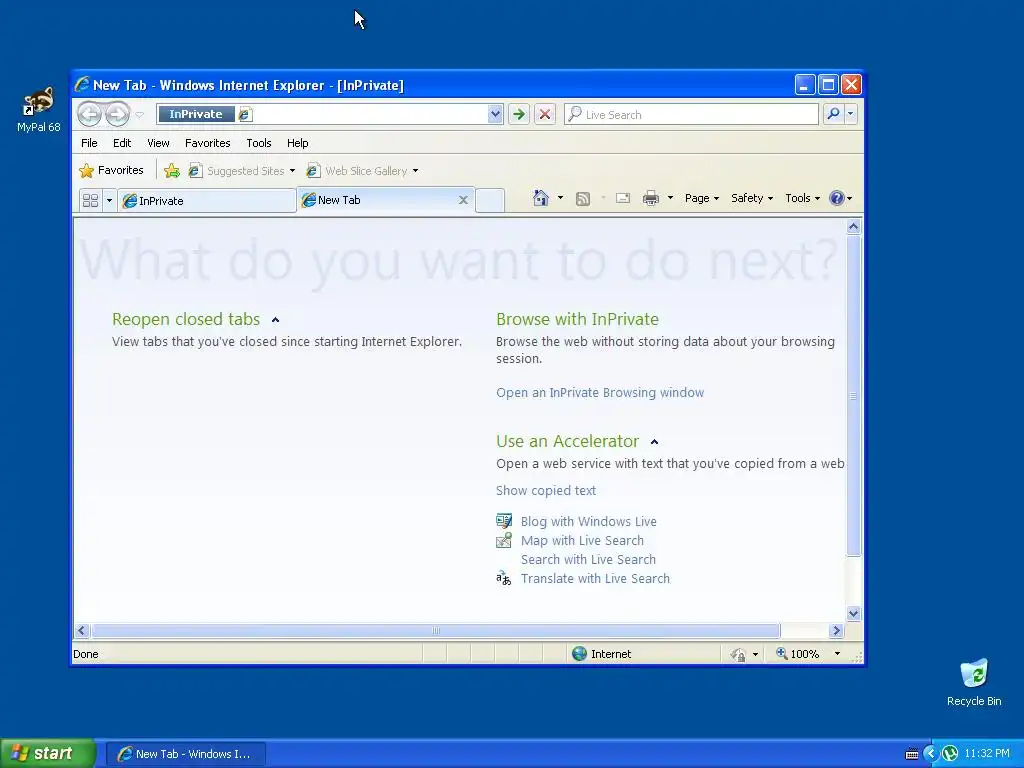
Task: Open Suggested Sites in favorites bar
Action: click(242, 171)
